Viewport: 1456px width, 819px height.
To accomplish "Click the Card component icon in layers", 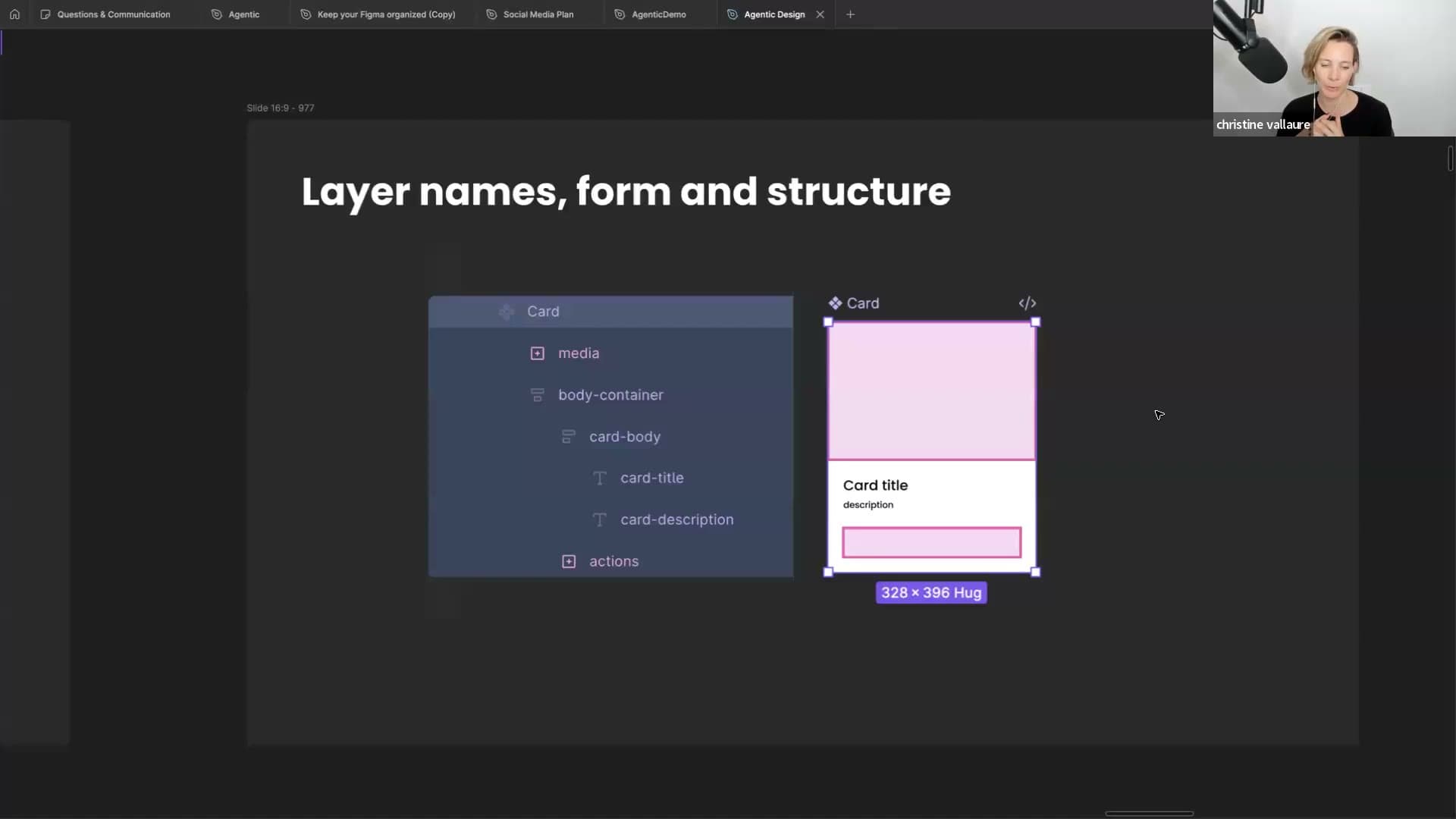I will click(507, 312).
